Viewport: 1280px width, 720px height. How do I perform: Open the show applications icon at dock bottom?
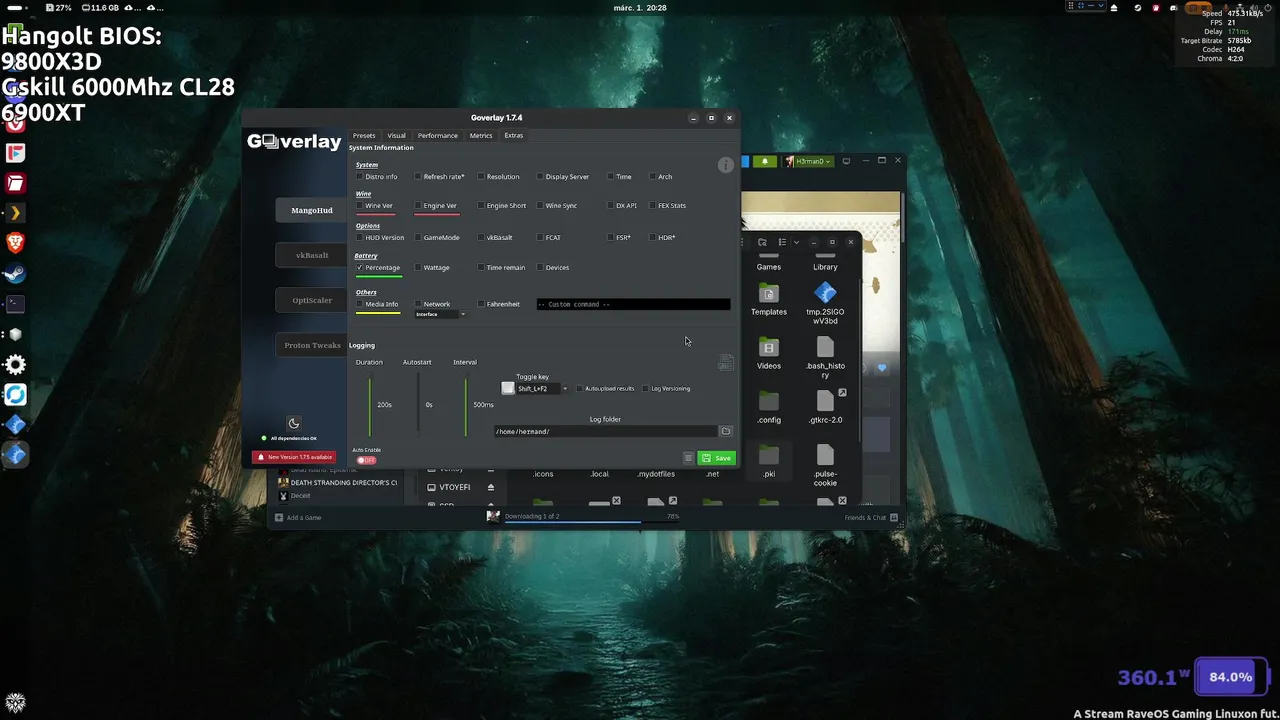pyautogui.click(x=15, y=703)
